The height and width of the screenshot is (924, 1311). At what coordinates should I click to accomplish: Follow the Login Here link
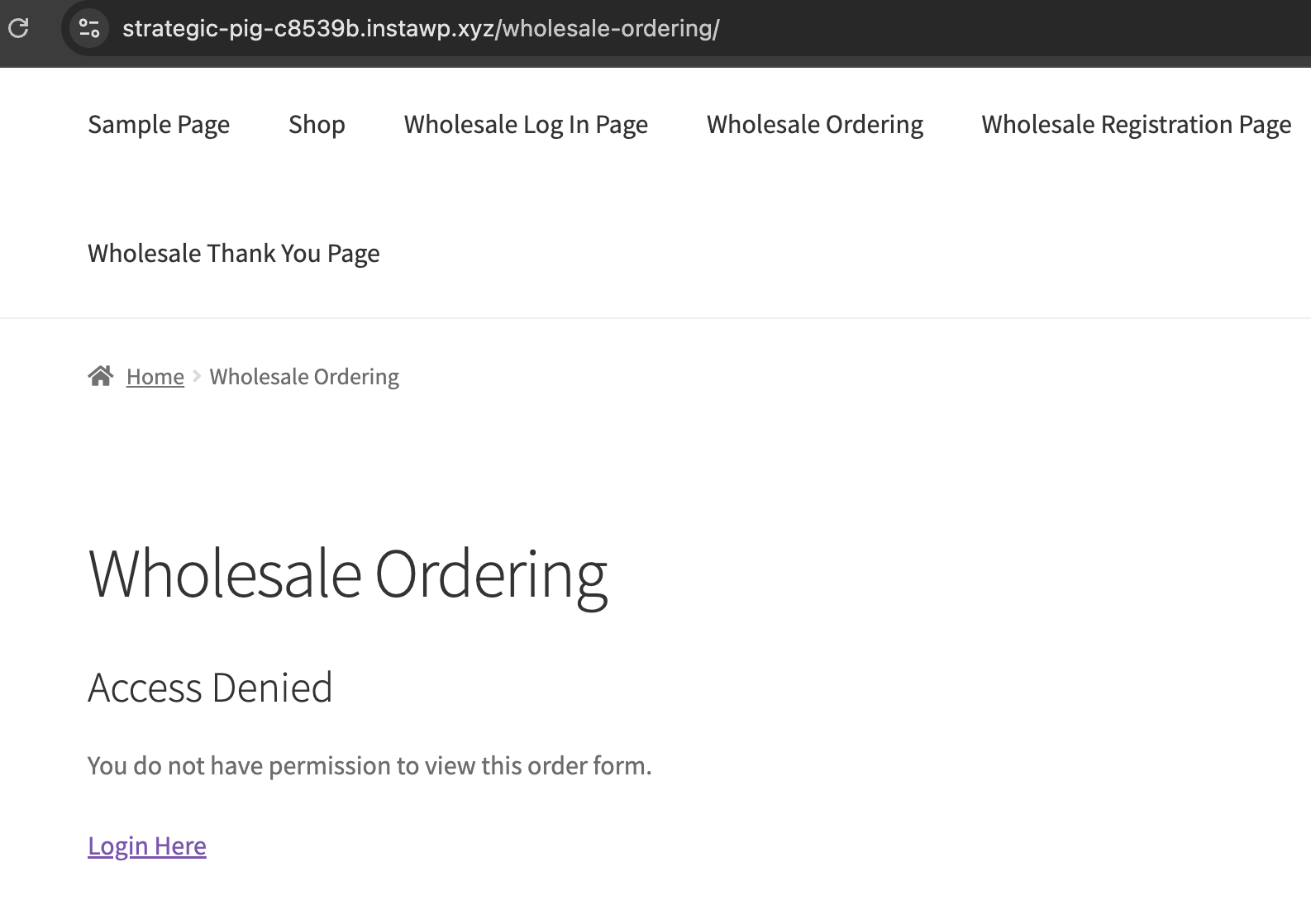[147, 846]
